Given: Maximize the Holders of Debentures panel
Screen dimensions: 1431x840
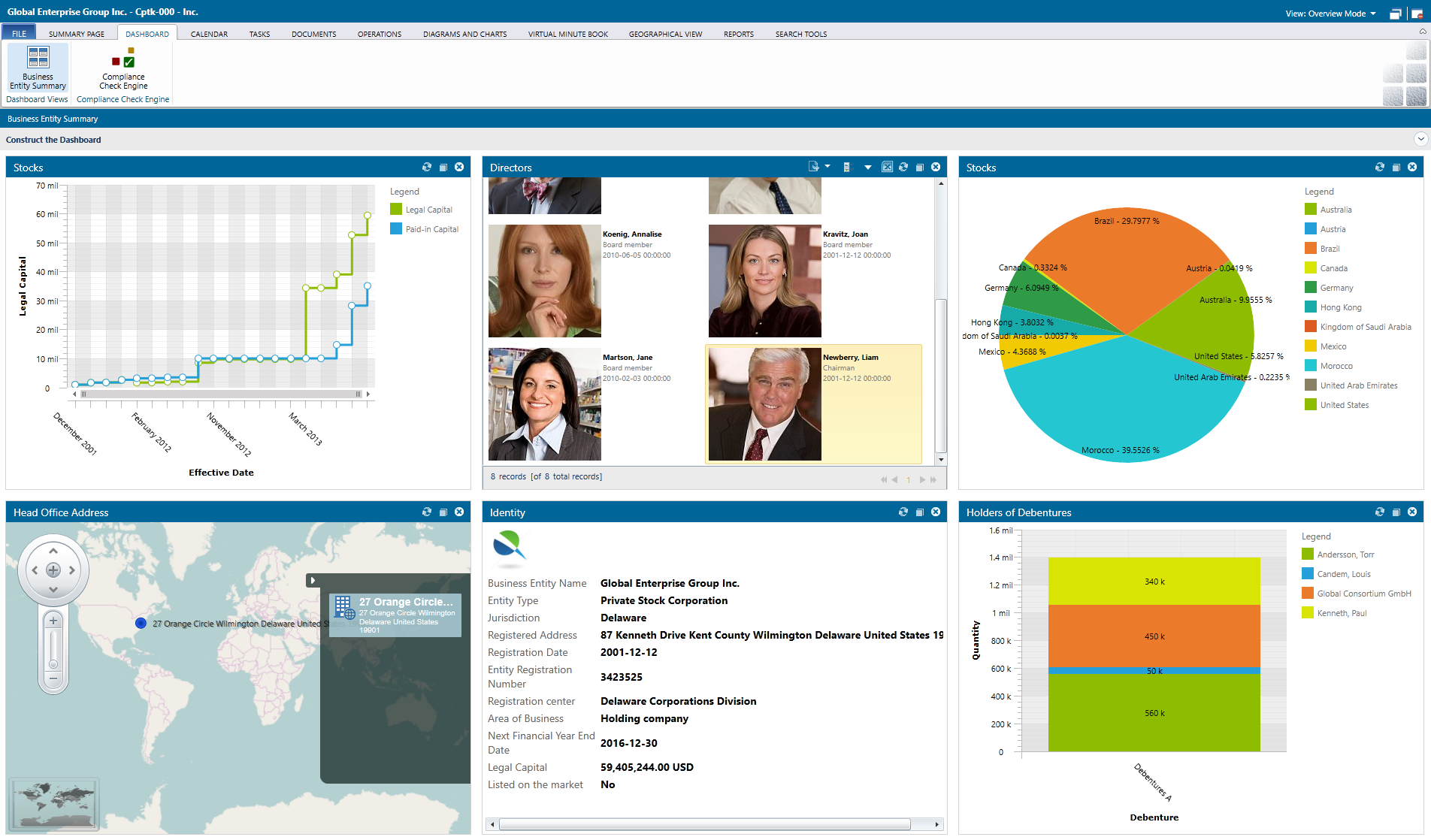Looking at the screenshot, I should coord(1396,512).
